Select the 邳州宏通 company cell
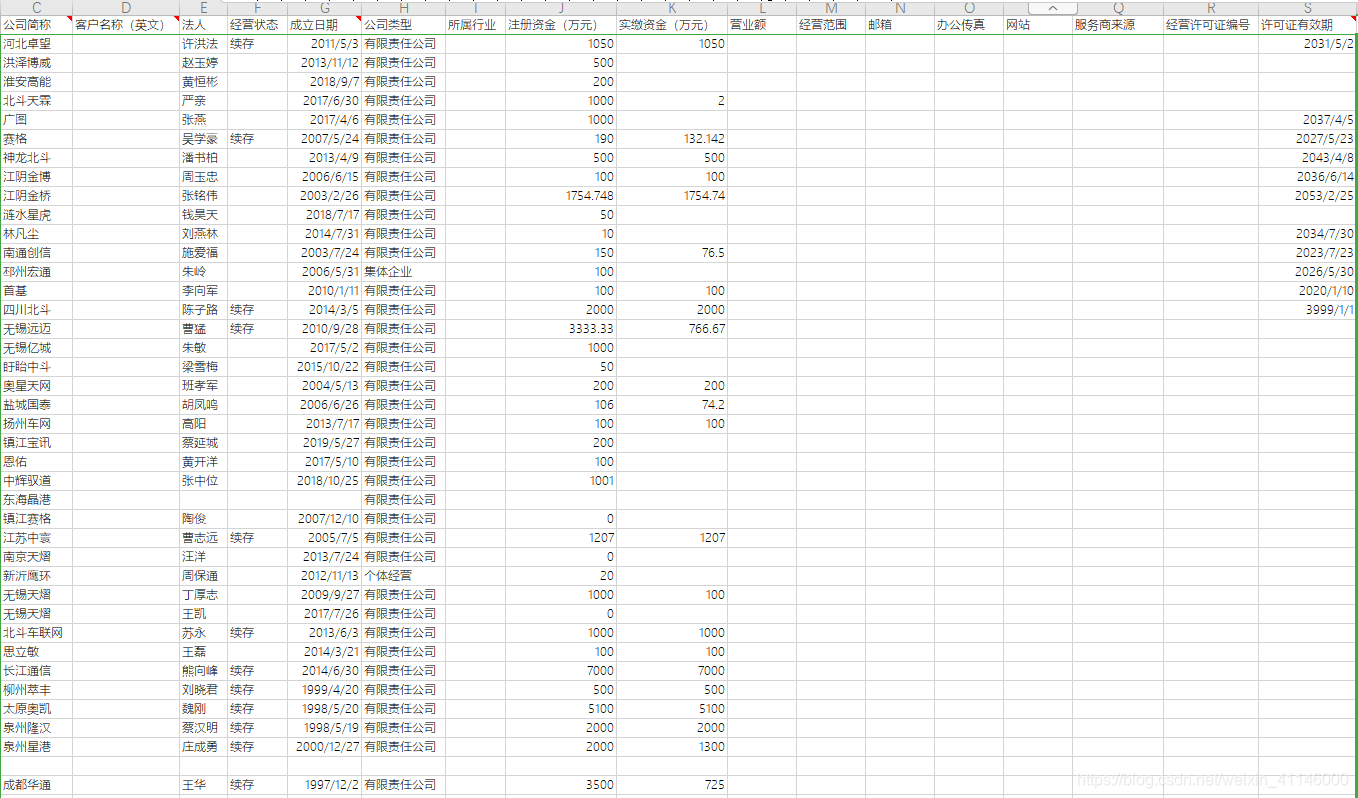The width and height of the screenshot is (1358, 798). [x=36, y=271]
